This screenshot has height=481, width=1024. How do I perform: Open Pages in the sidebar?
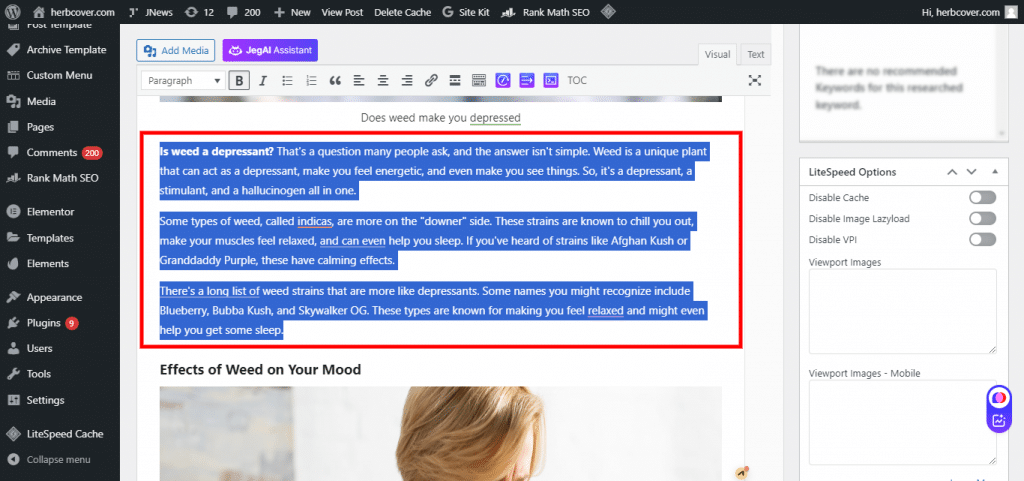(x=60, y=127)
